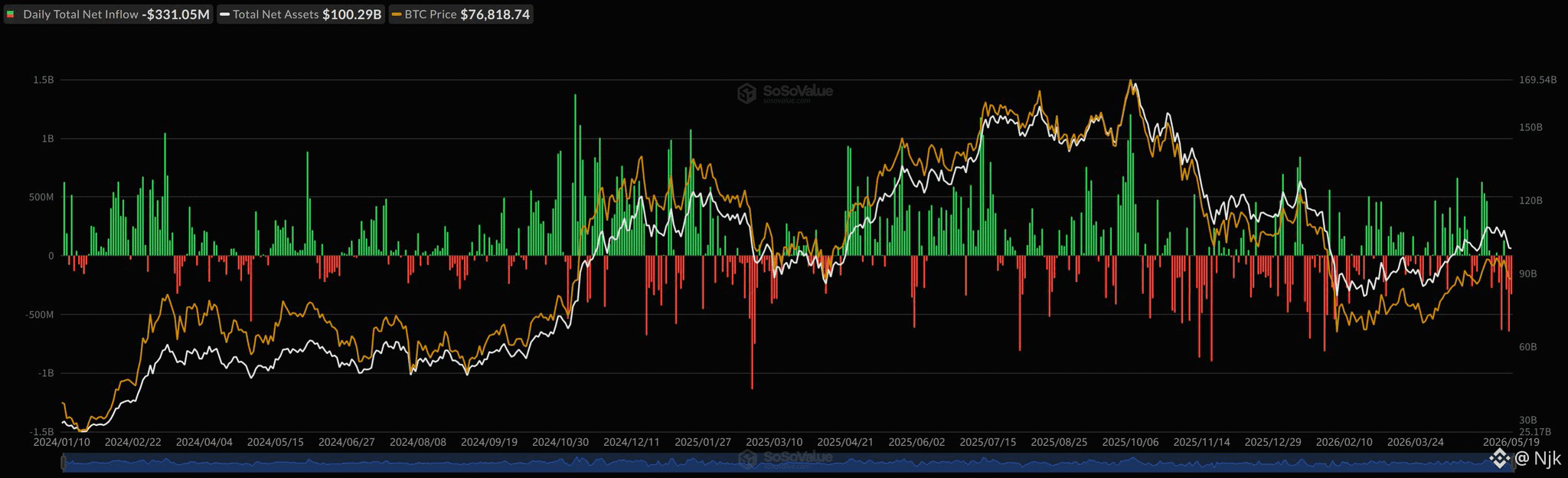1568x478 pixels.
Task: Click the 2026/05/19 date label
Action: pos(1511,443)
